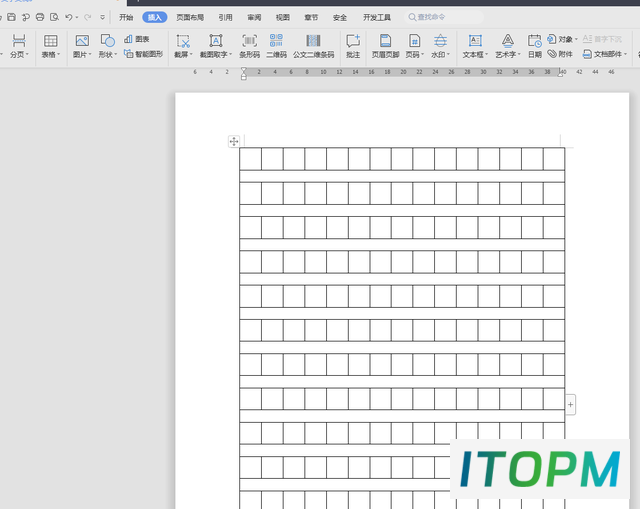Image resolution: width=640 pixels, height=509 pixels.
Task: Open Print Preview from quick access toolbar
Action: 54,17
